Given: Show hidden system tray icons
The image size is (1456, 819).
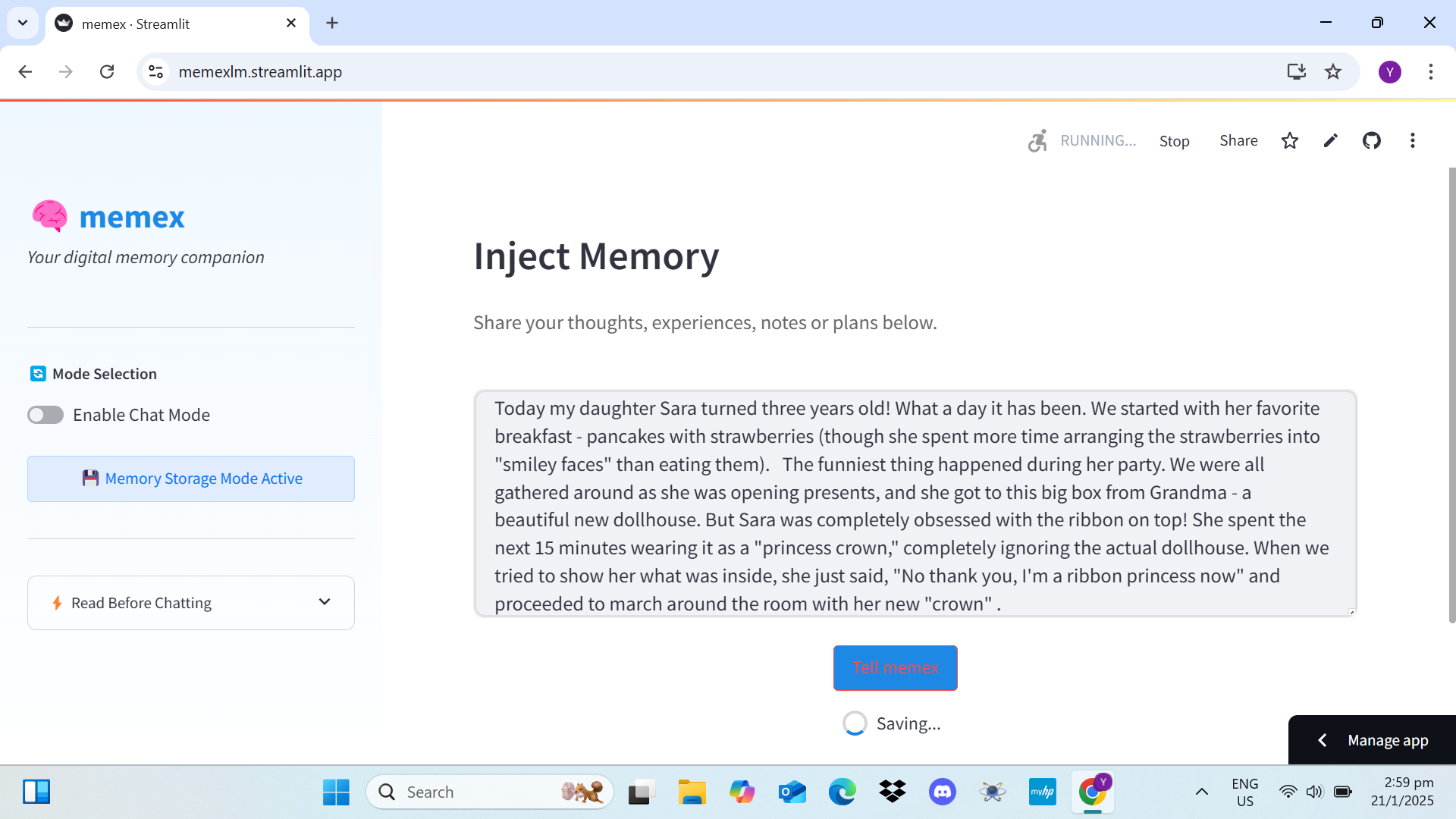Looking at the screenshot, I should click(x=1201, y=792).
